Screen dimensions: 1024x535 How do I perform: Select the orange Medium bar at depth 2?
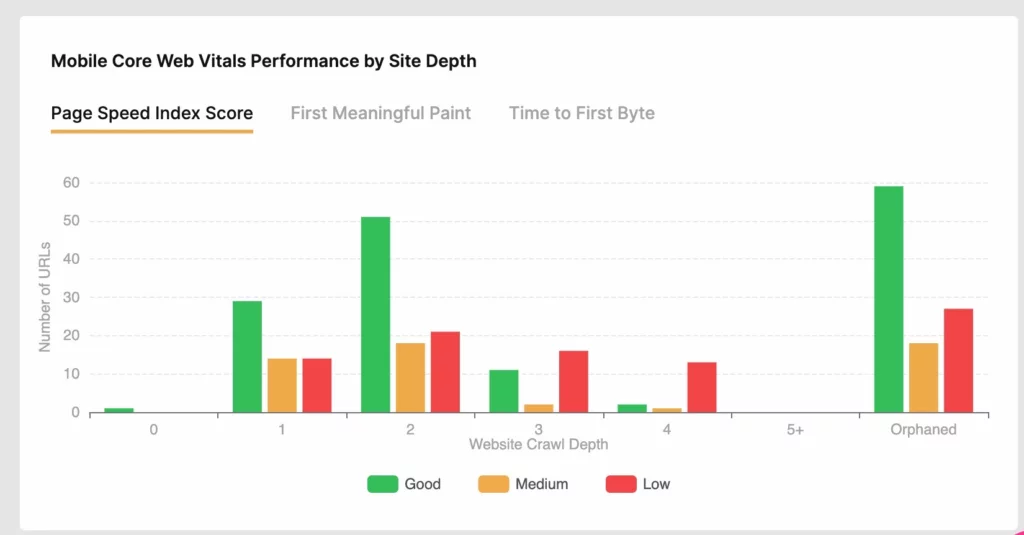tap(411, 378)
